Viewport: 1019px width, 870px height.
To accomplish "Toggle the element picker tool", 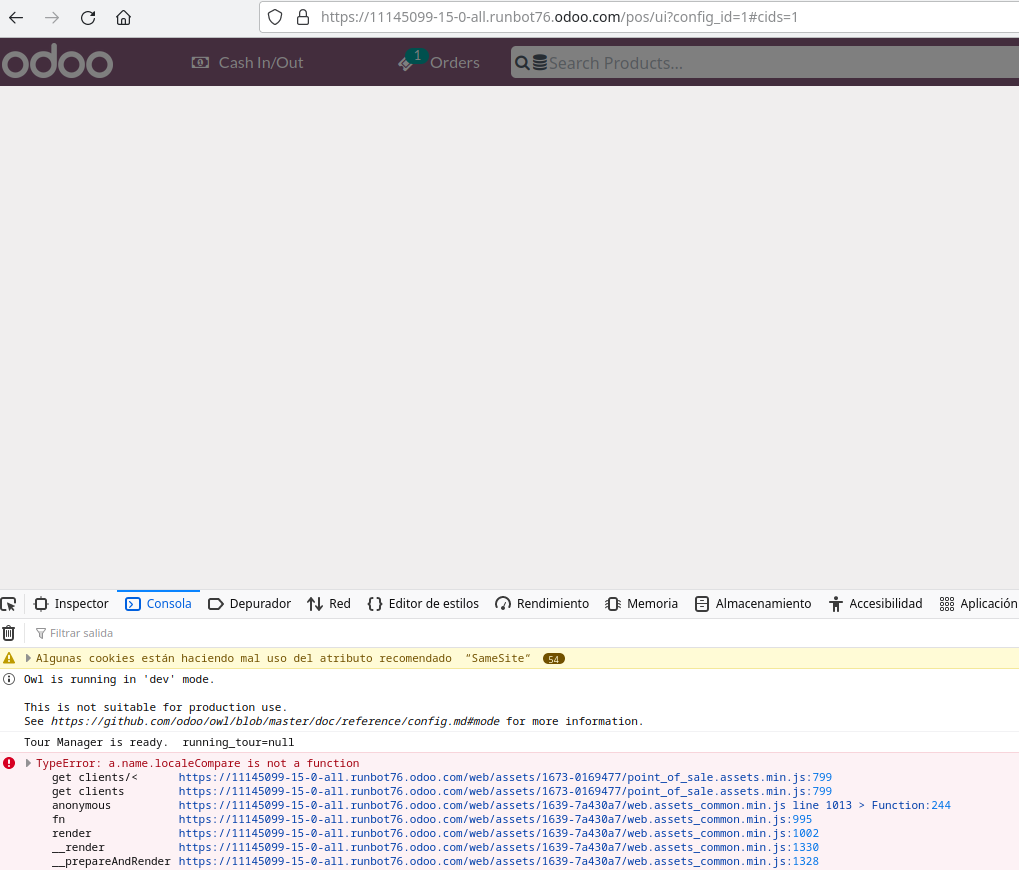I will click(x=10, y=603).
